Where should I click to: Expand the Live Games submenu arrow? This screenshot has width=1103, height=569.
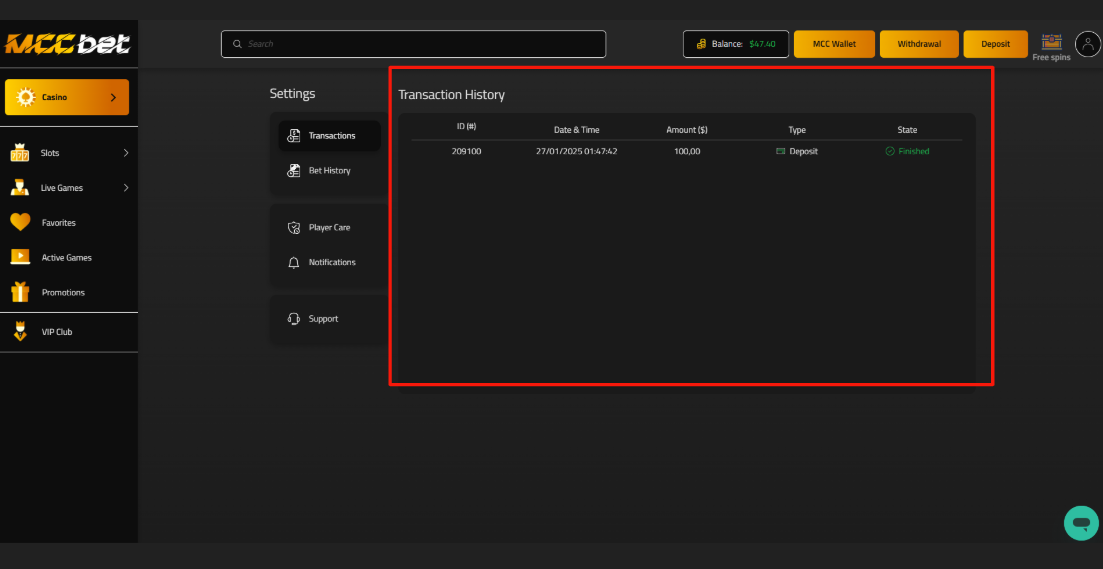click(x=126, y=188)
